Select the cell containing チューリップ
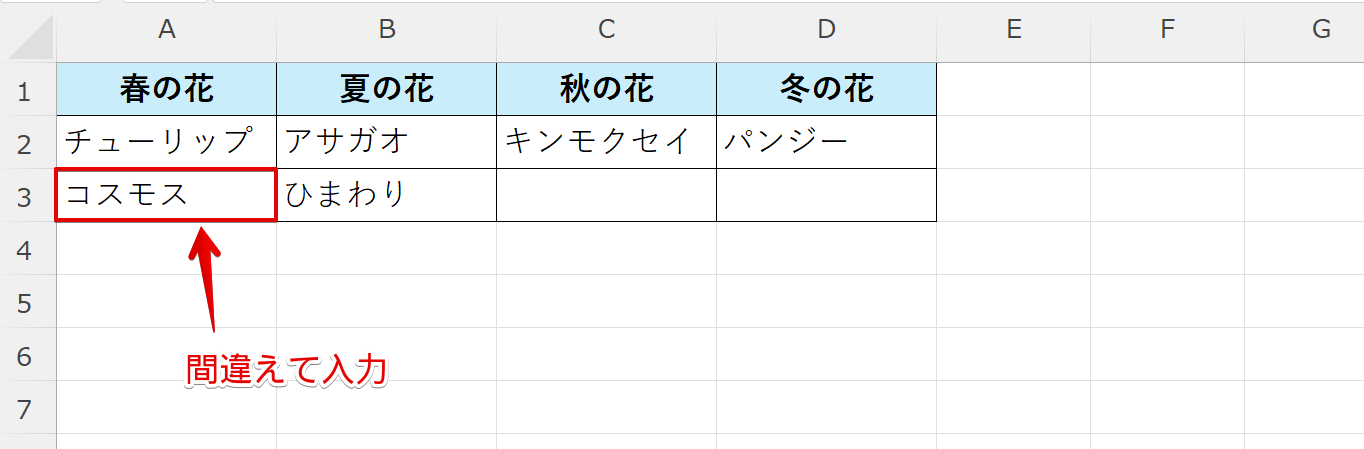This screenshot has width=1364, height=449. click(167, 142)
